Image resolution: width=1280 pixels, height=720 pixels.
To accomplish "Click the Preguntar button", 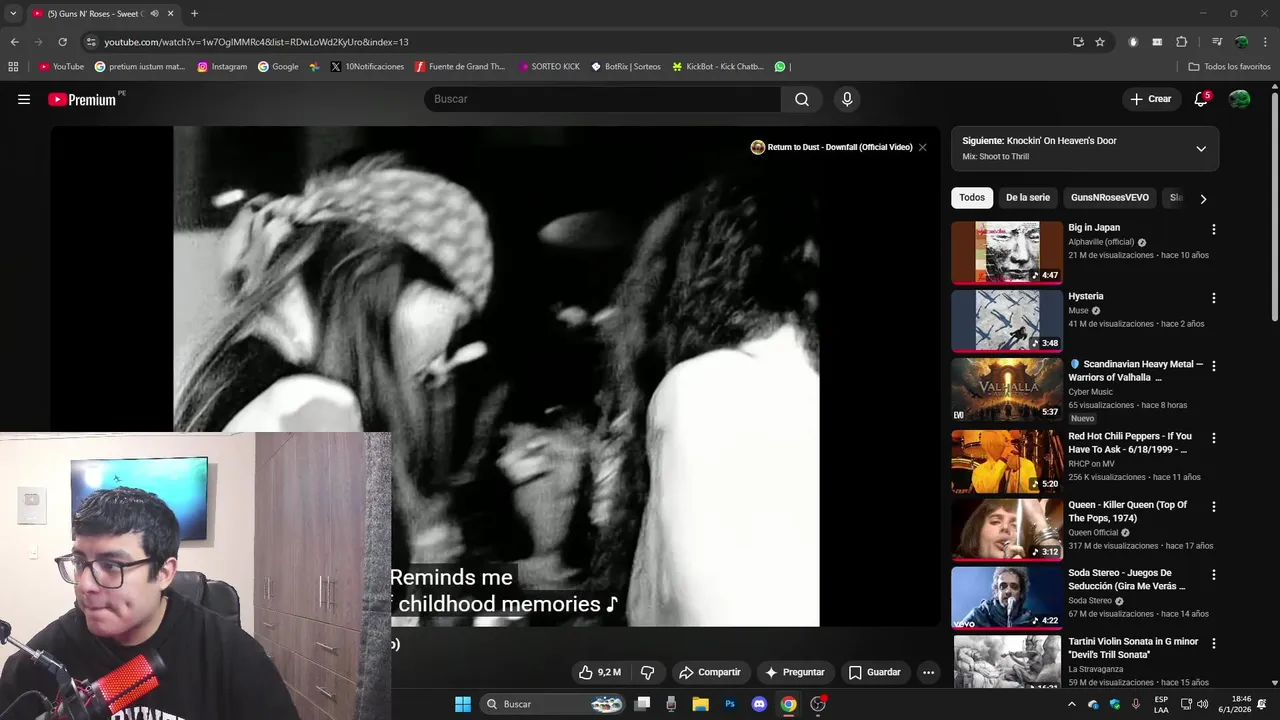I will [795, 672].
